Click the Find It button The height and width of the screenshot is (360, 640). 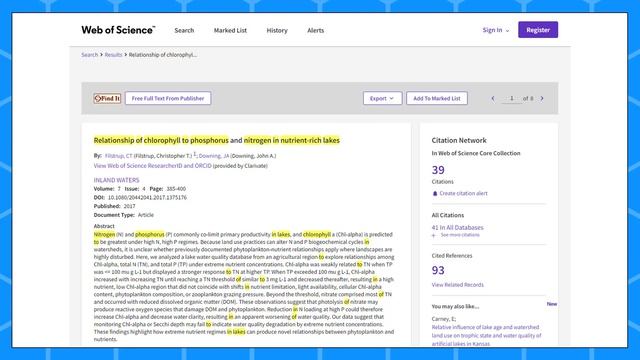pos(107,98)
